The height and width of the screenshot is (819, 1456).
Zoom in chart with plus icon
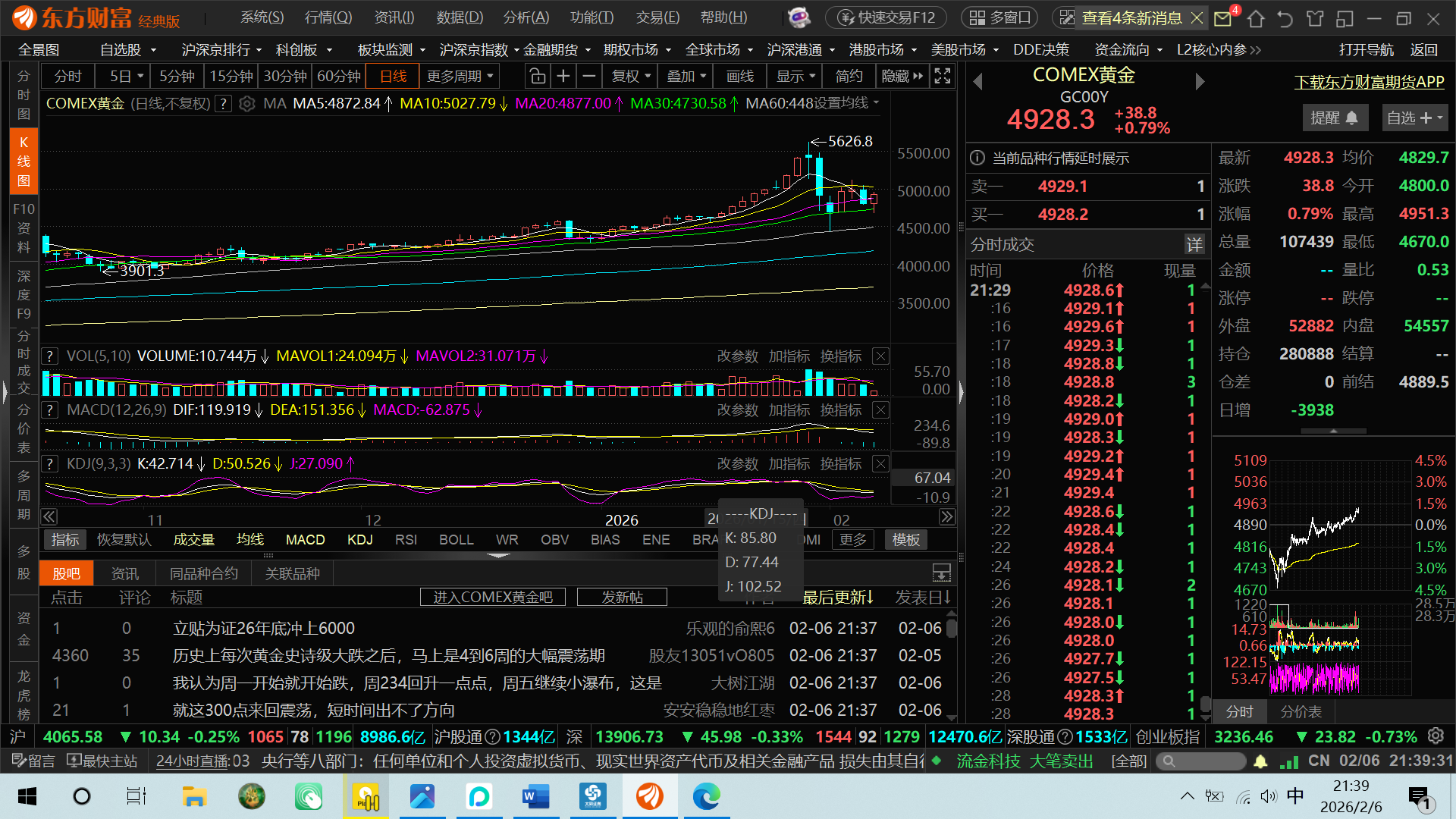563,77
